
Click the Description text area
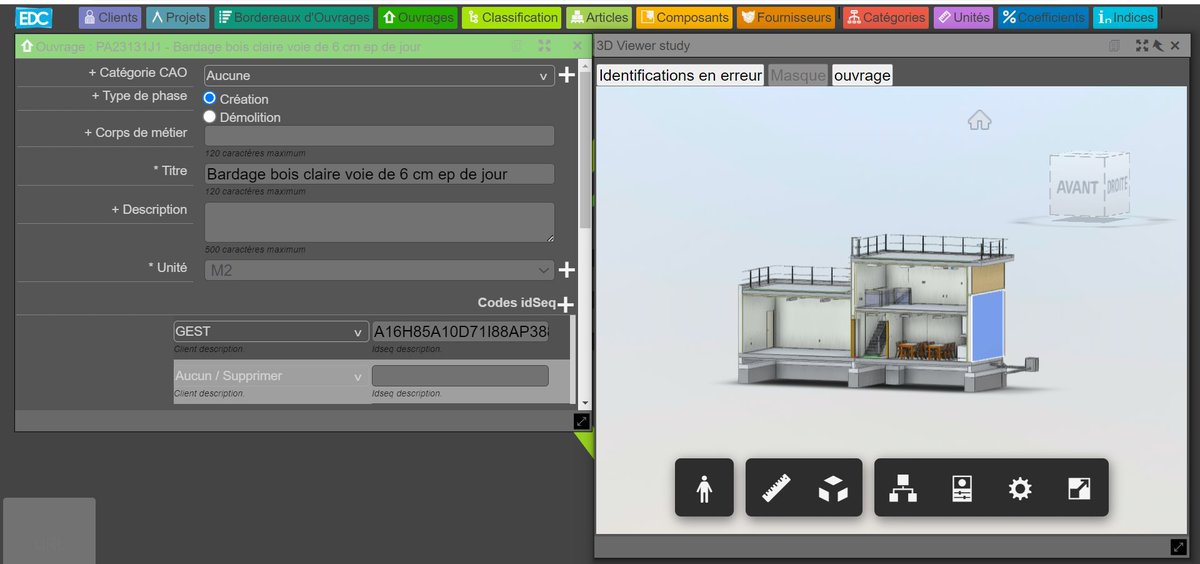(x=379, y=222)
